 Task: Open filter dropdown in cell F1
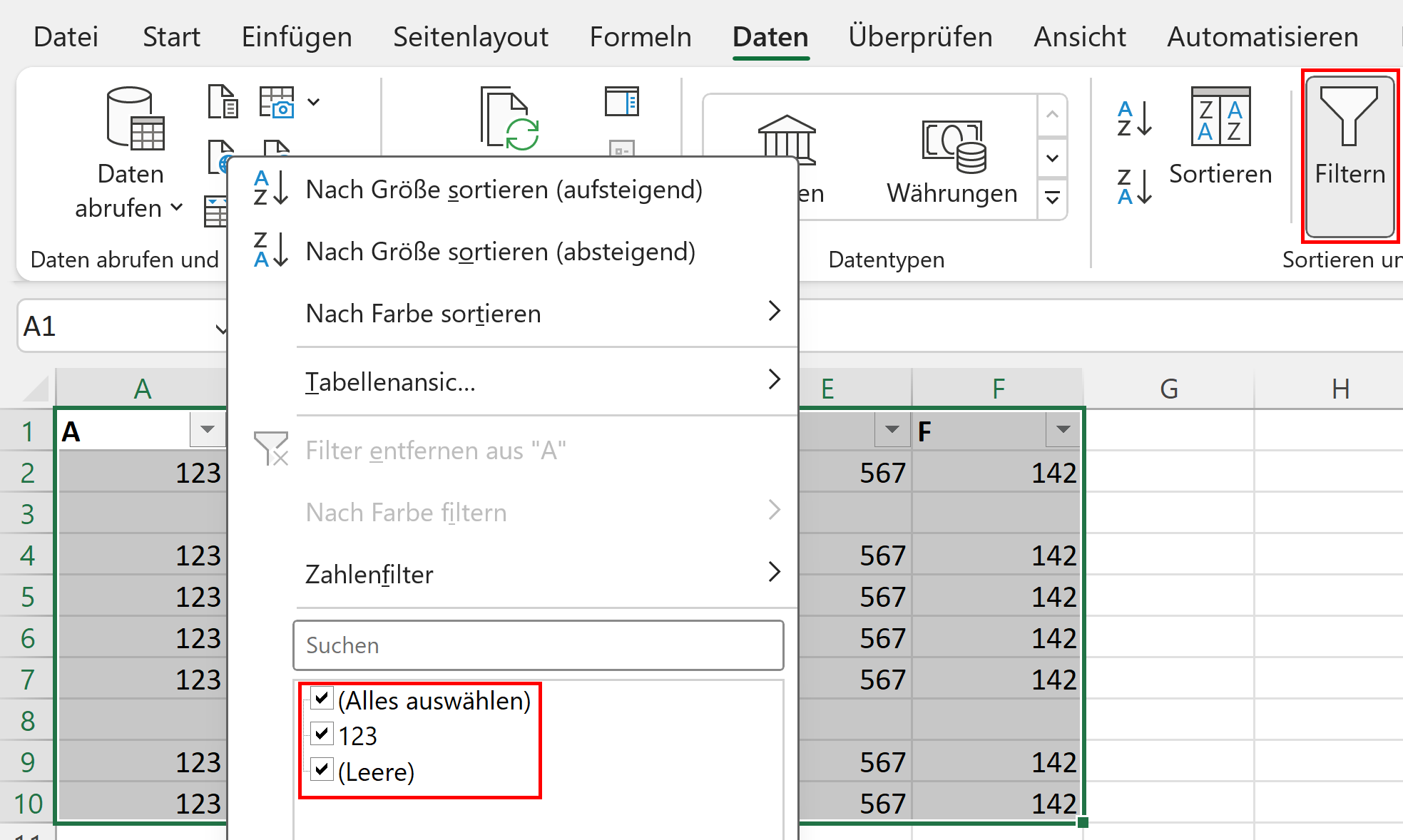pyautogui.click(x=1063, y=429)
